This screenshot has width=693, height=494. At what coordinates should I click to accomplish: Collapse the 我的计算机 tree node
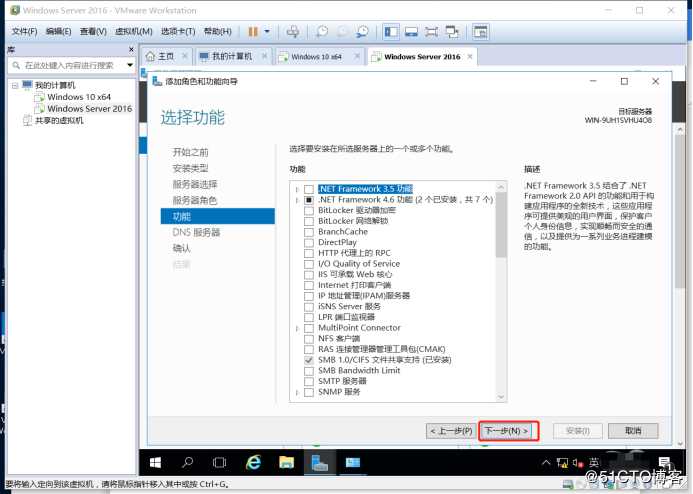[15, 85]
